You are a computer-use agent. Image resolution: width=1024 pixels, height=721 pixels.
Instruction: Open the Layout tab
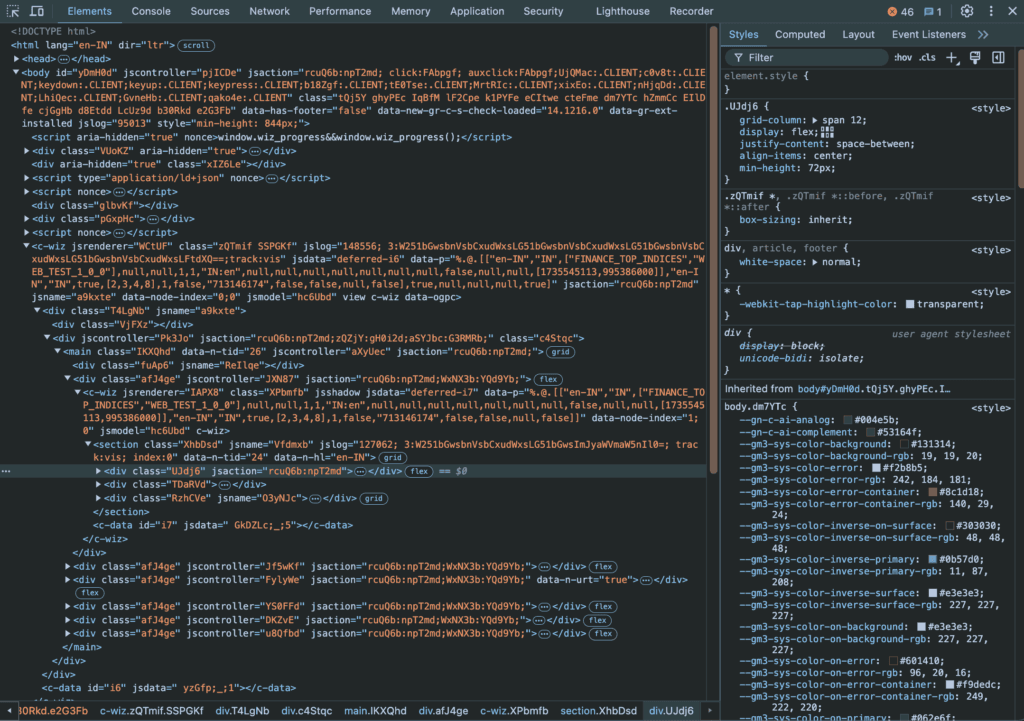tap(858, 35)
